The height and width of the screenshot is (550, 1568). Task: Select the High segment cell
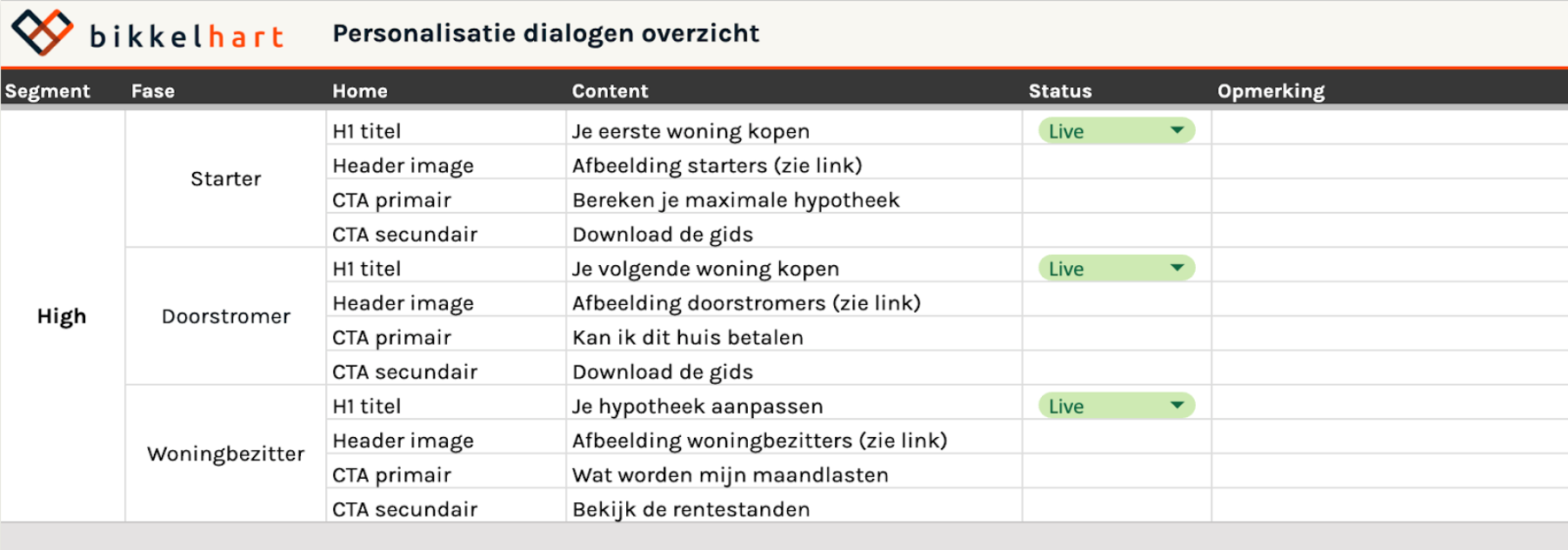pos(63,315)
